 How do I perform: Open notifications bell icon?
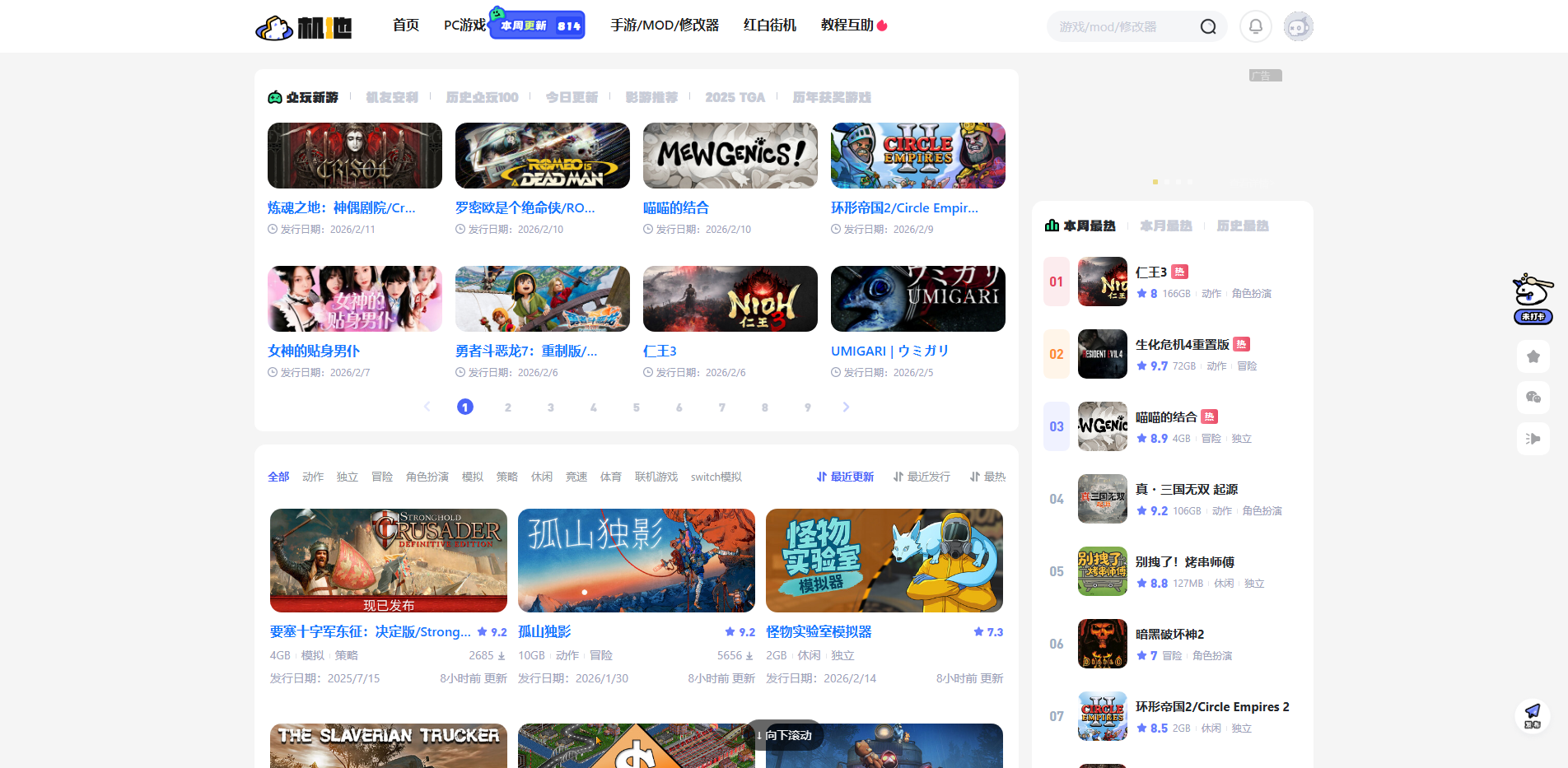[1255, 26]
